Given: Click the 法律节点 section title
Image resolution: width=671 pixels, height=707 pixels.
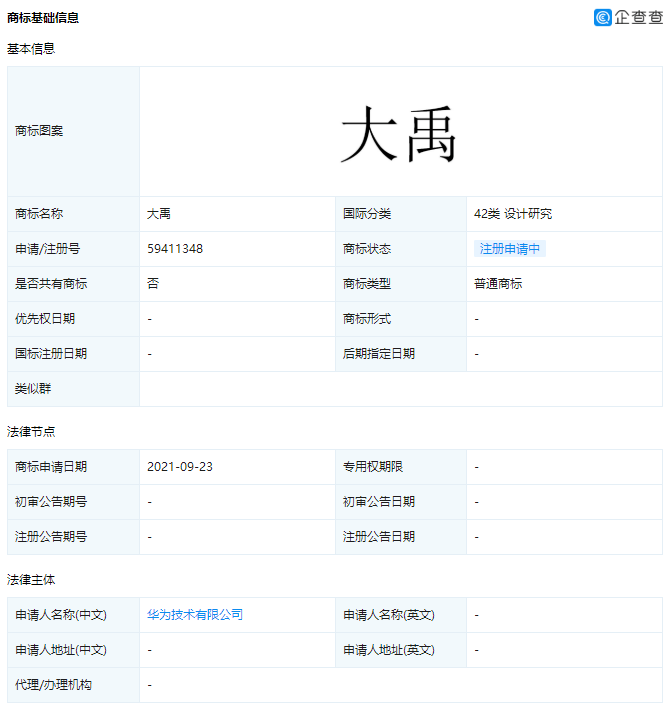Looking at the screenshot, I should (x=31, y=432).
